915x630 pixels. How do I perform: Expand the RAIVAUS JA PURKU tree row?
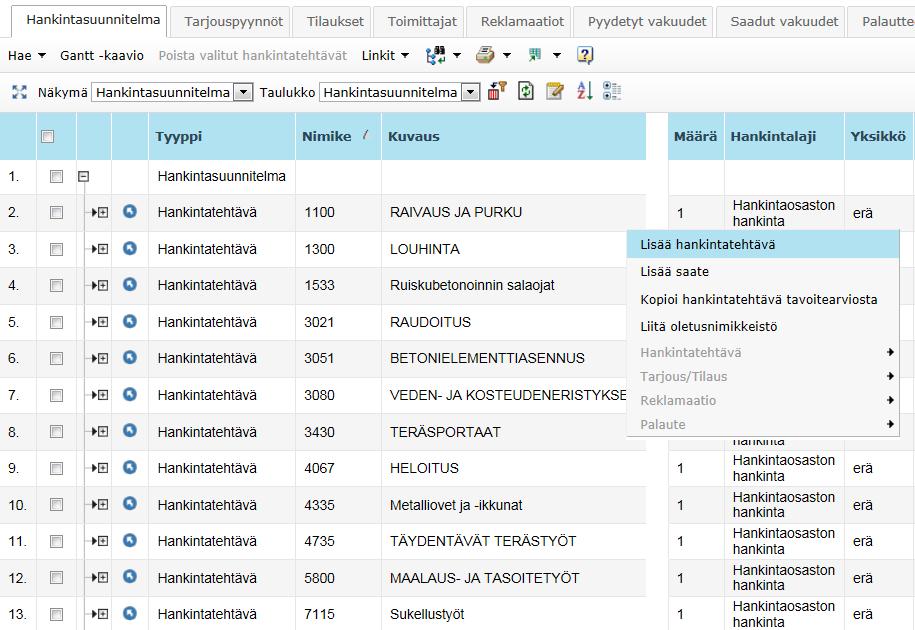(x=103, y=212)
